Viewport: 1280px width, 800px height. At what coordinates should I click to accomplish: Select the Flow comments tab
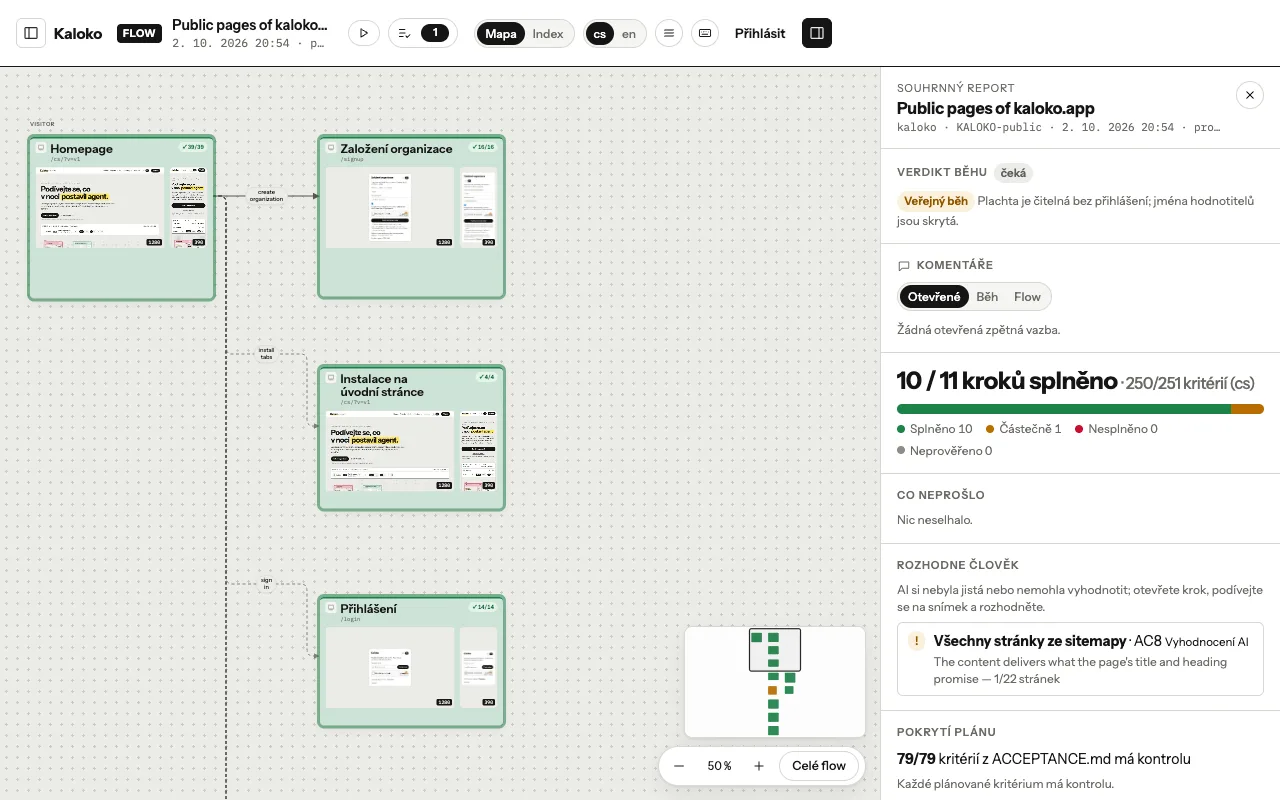coord(1027,297)
